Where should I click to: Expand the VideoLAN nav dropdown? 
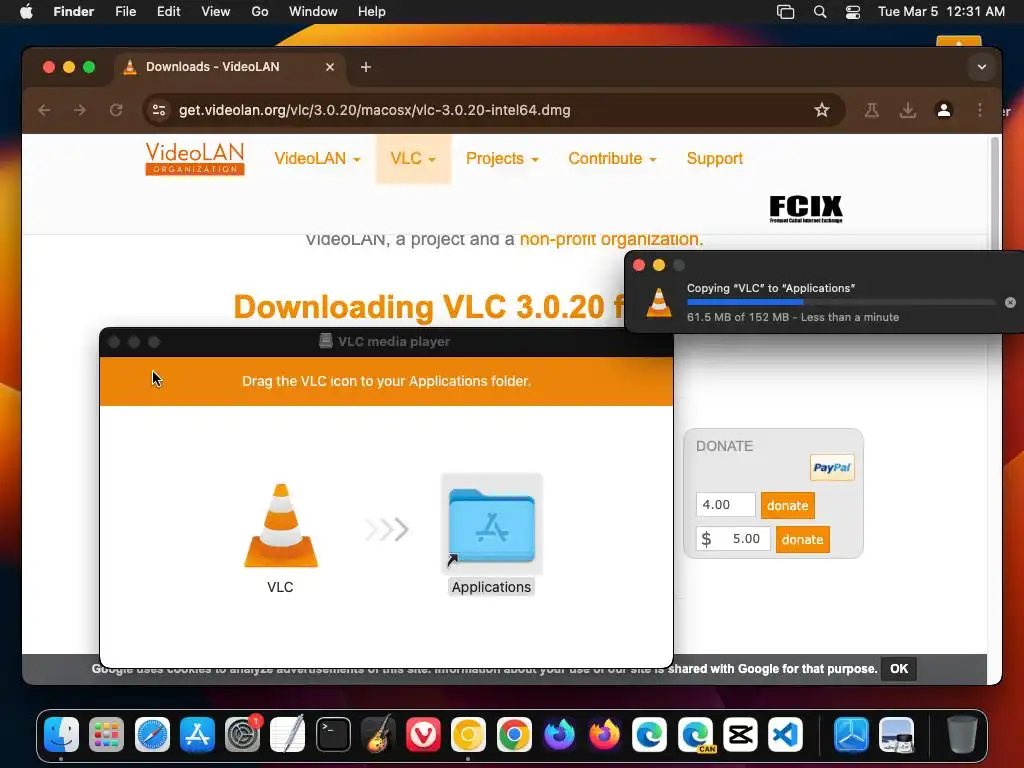(x=317, y=159)
